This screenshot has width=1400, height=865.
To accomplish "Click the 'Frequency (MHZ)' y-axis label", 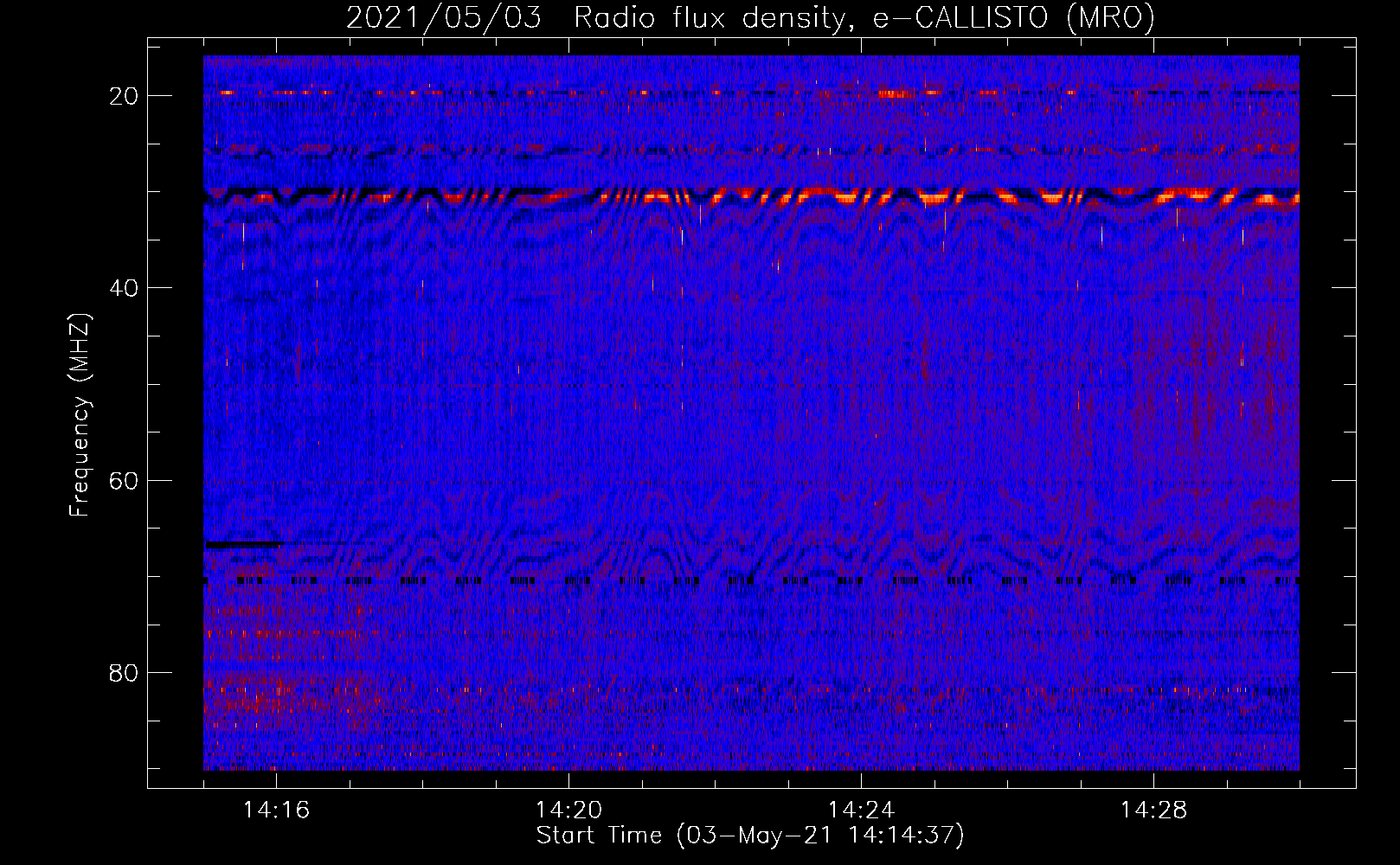I will coord(80,415).
